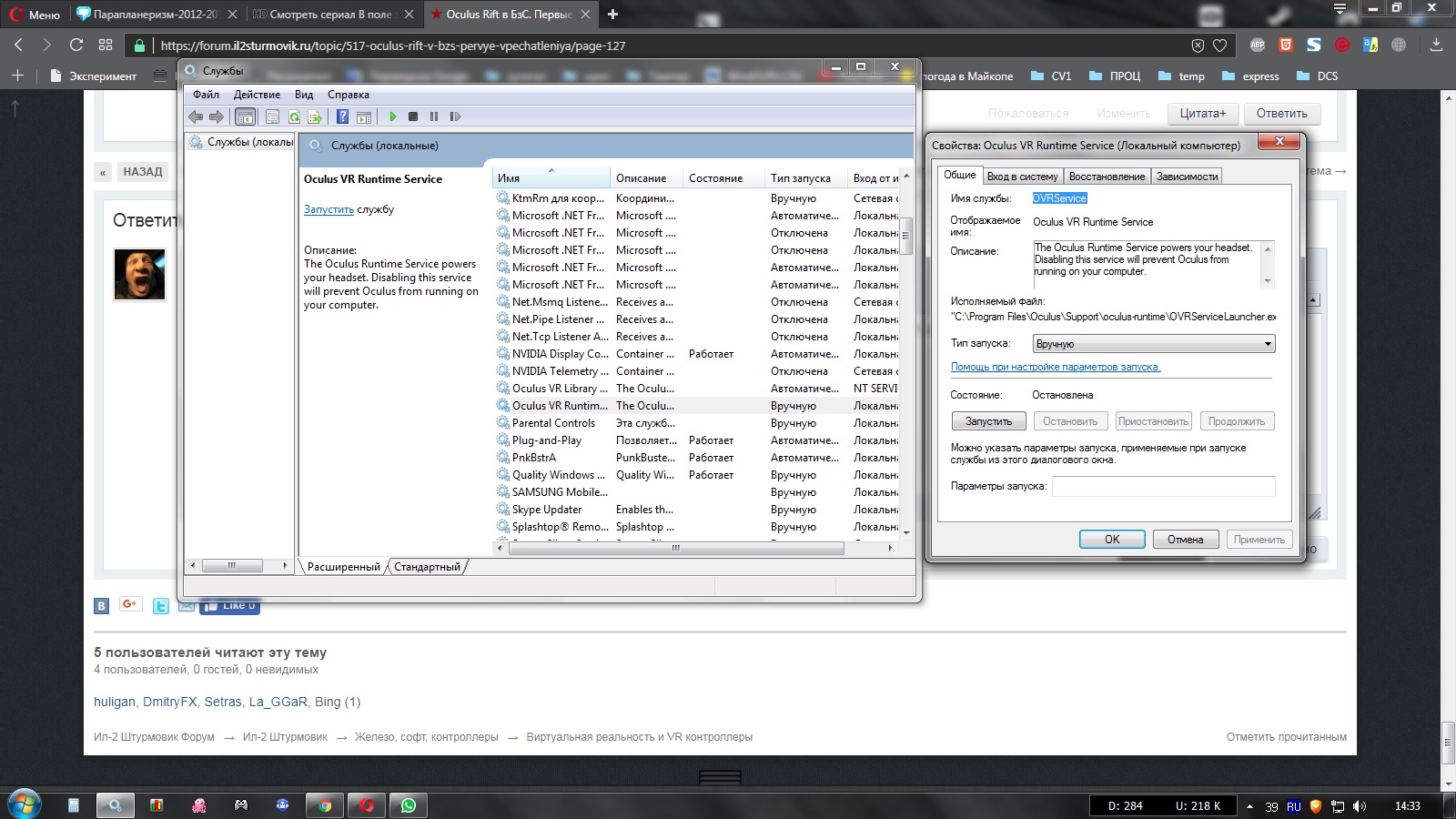This screenshot has height=819, width=1456.
Task: Open the Speed Dial grid icon
Action: point(106,45)
